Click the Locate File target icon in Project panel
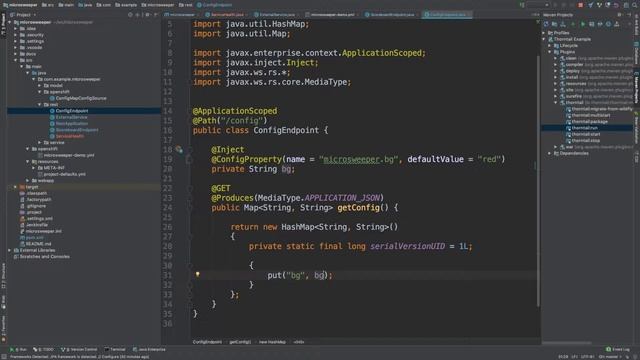Image resolution: width=640 pixels, height=360 pixels. tap(130, 15)
